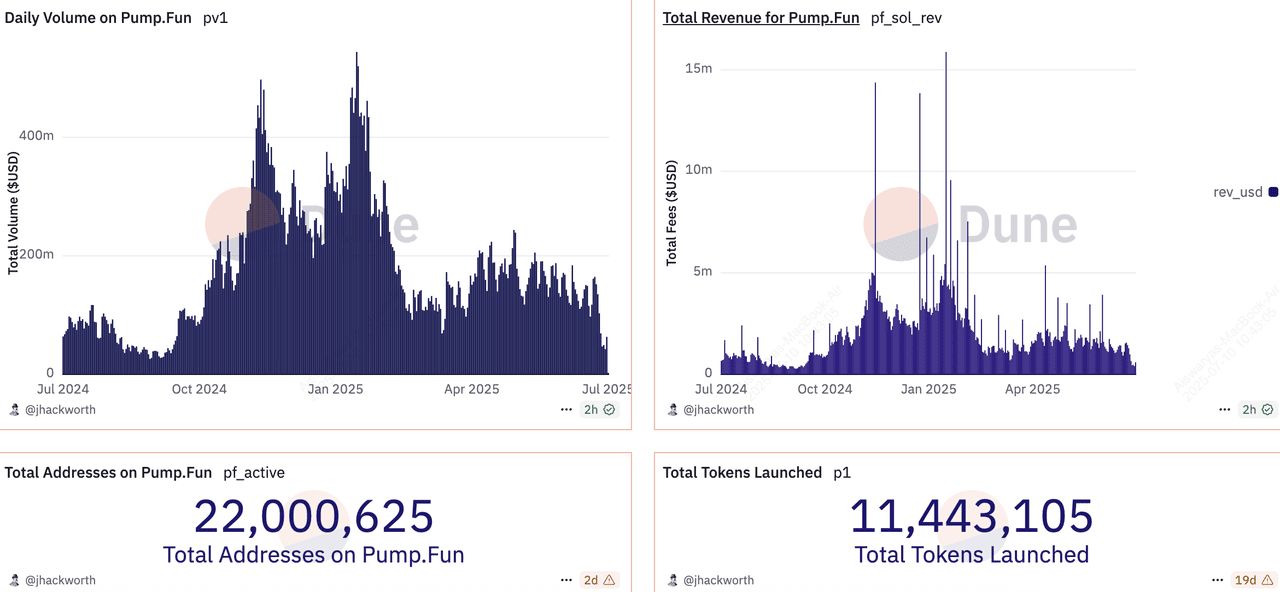1280x592 pixels.
Task: Open the Total Revenue for Pump.Fun link
Action: click(x=761, y=18)
